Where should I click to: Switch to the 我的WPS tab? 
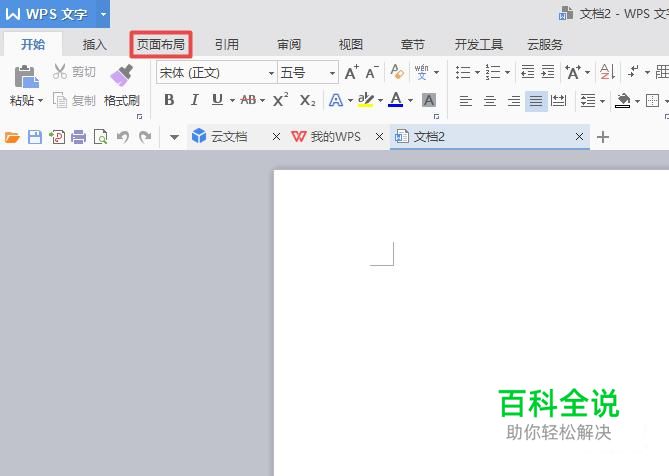click(x=326, y=137)
